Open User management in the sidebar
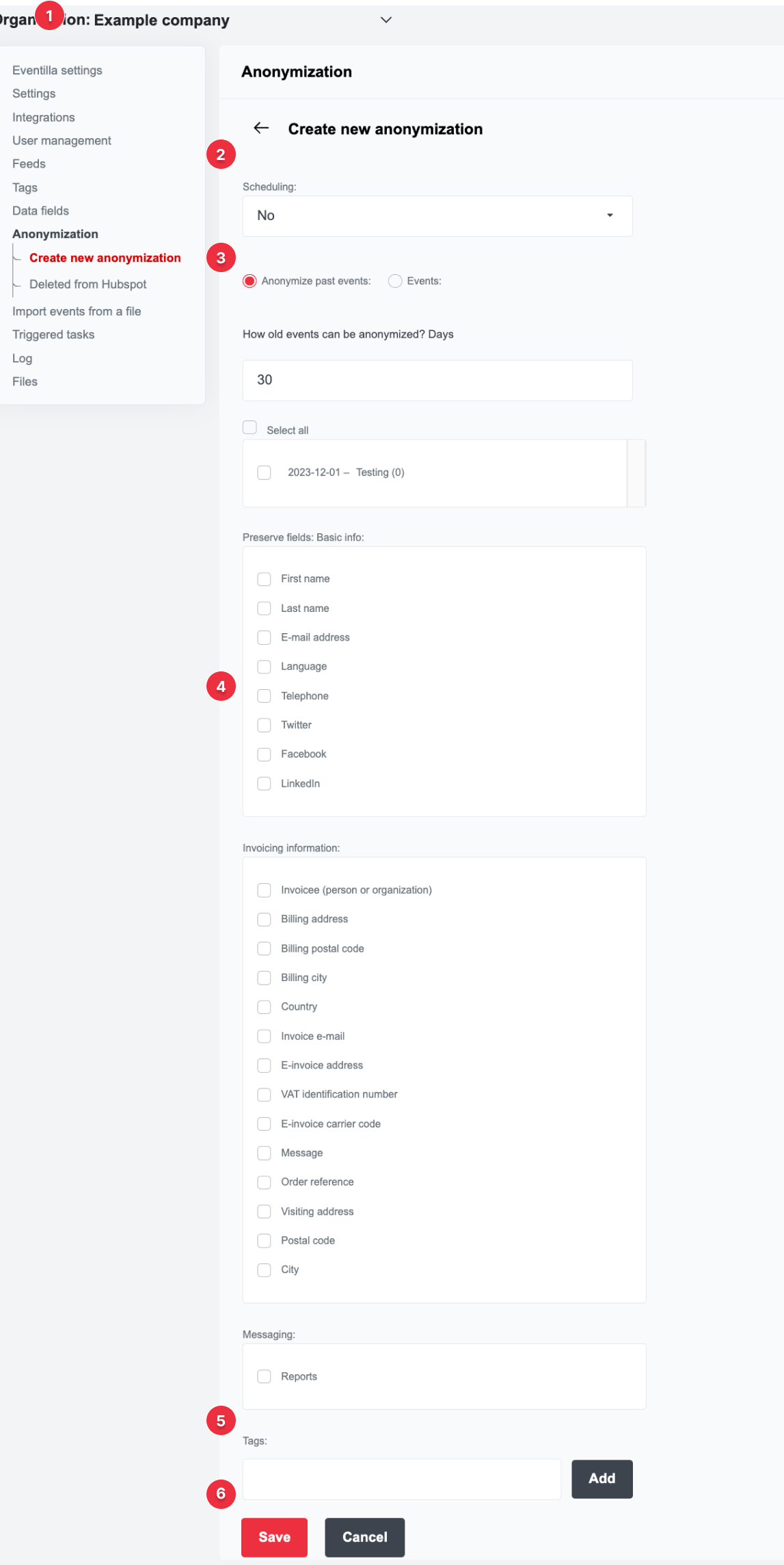 [62, 141]
